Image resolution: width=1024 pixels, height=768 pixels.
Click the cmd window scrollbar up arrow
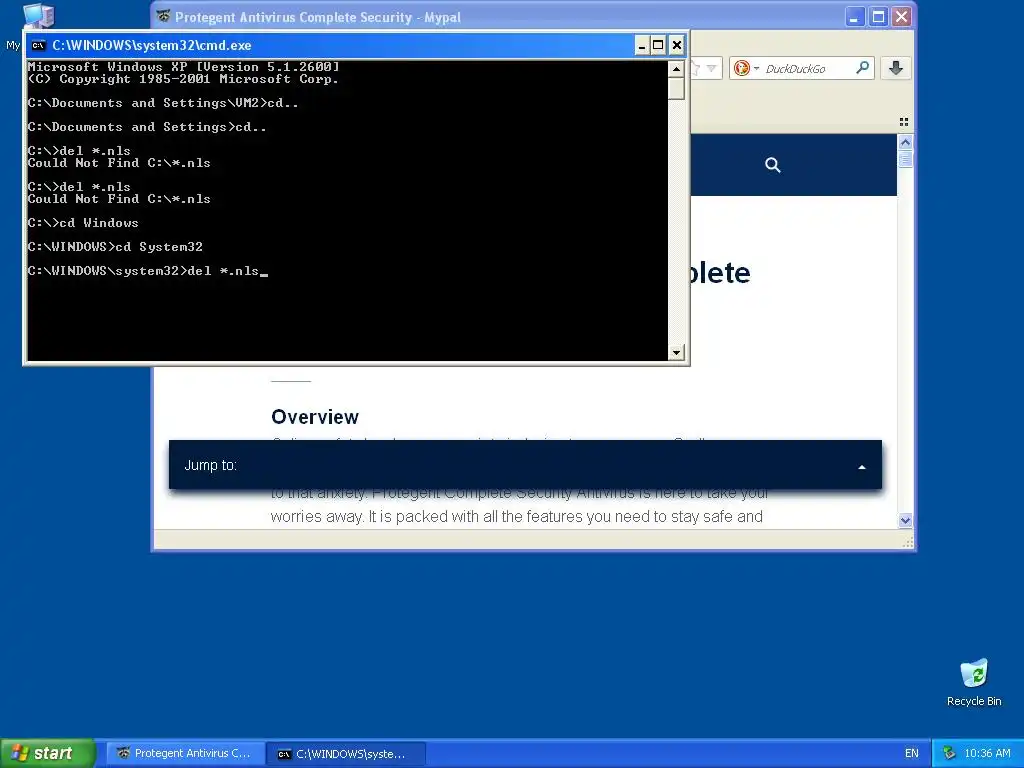pos(677,69)
